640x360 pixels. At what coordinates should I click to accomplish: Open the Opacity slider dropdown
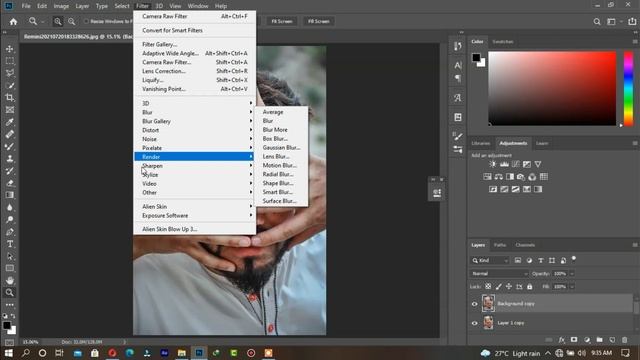pos(572,273)
